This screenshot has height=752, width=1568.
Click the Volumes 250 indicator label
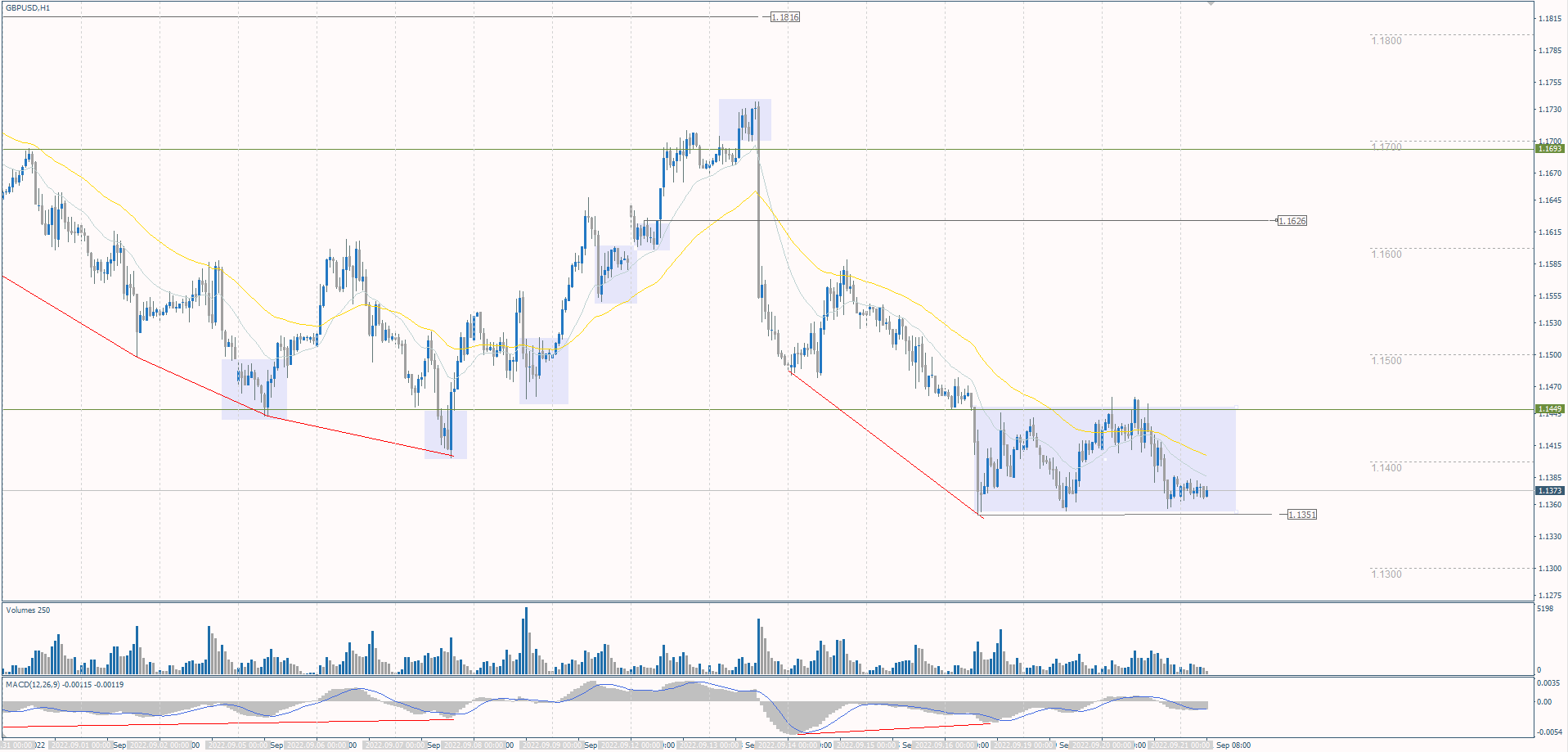point(28,610)
